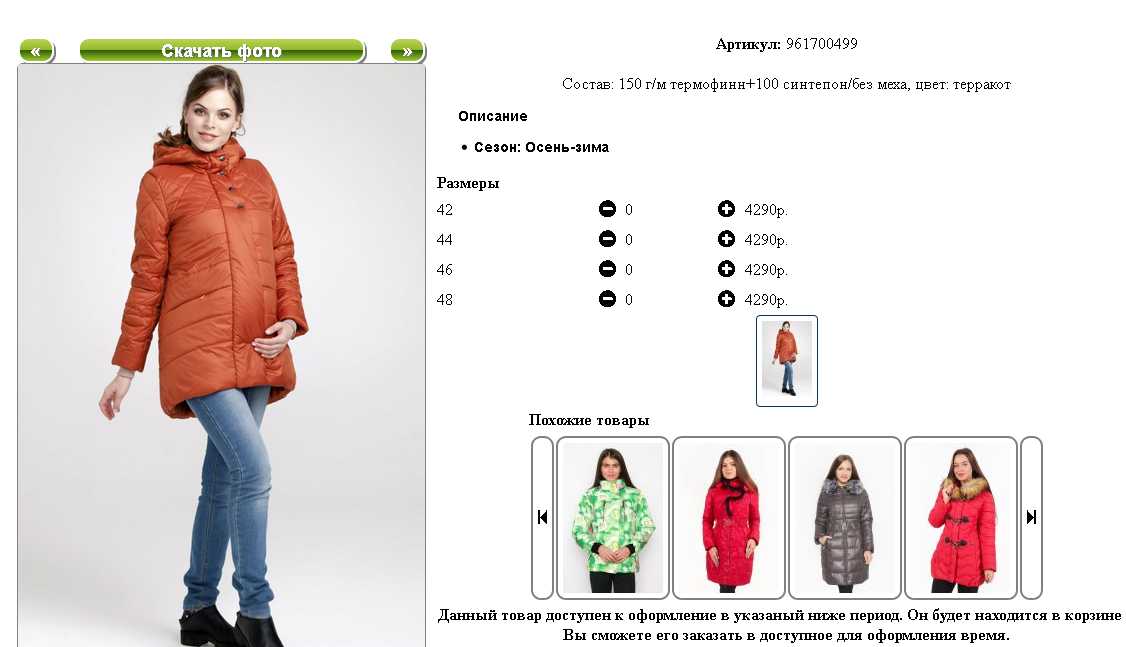Click the main terracotta jacket photo
The width and height of the screenshot is (1126, 647).
221,355
